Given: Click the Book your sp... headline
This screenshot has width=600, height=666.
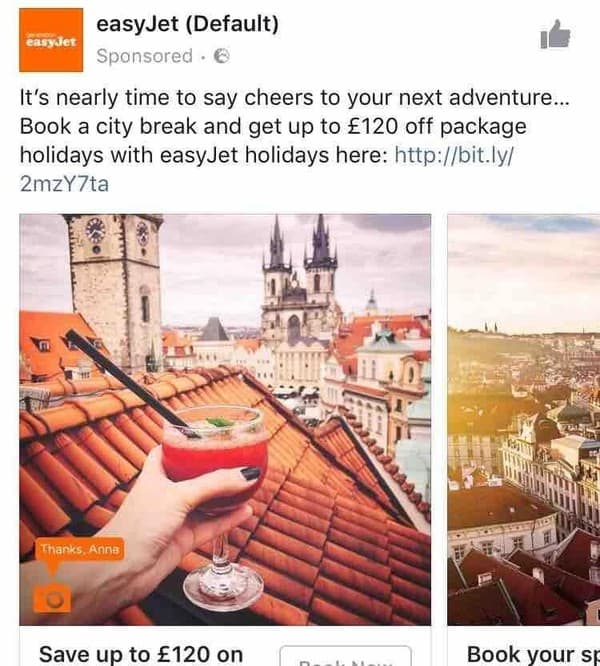Looking at the screenshot, I should pyautogui.click(x=533, y=655).
